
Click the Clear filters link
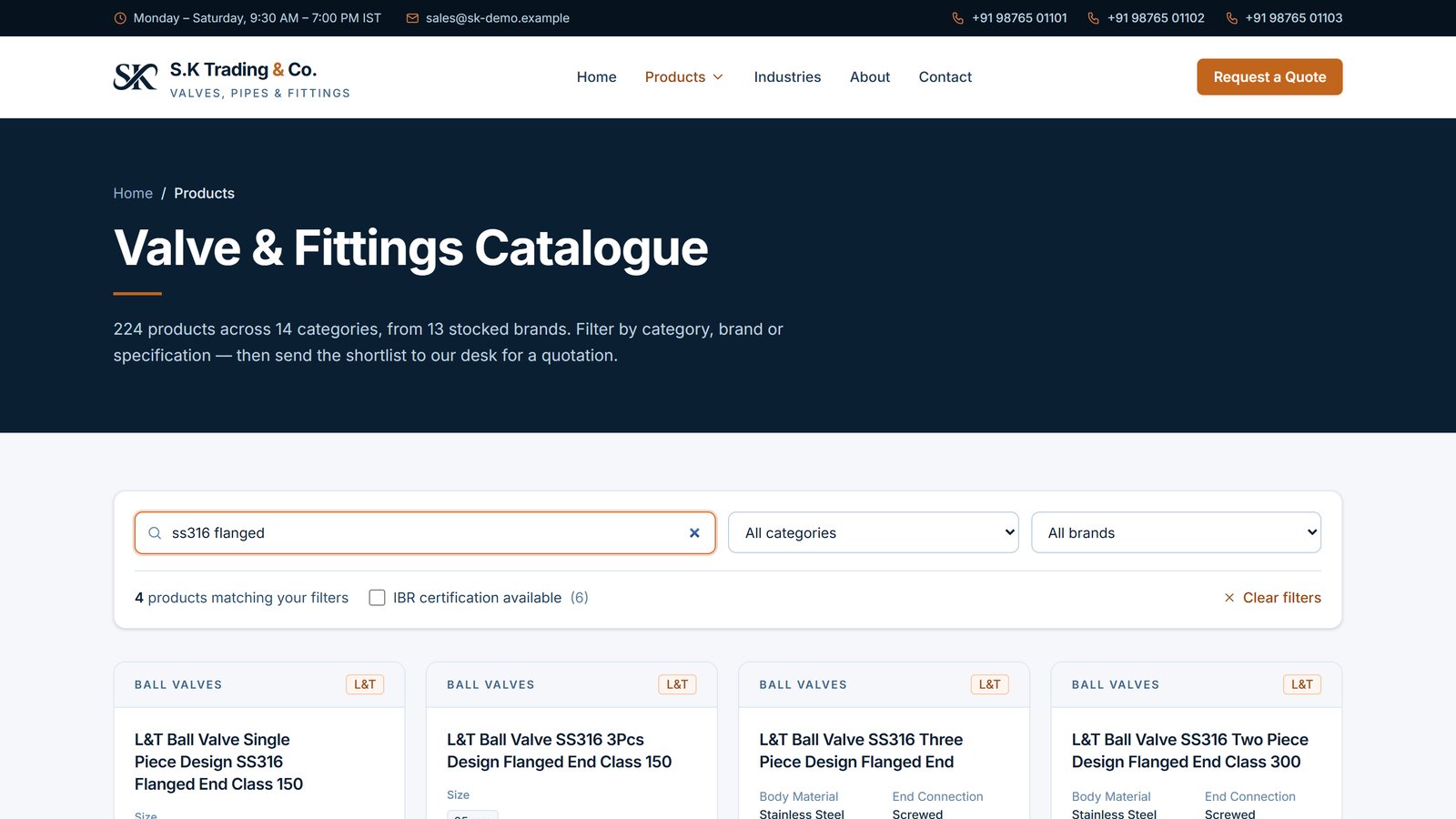[x=1272, y=598]
